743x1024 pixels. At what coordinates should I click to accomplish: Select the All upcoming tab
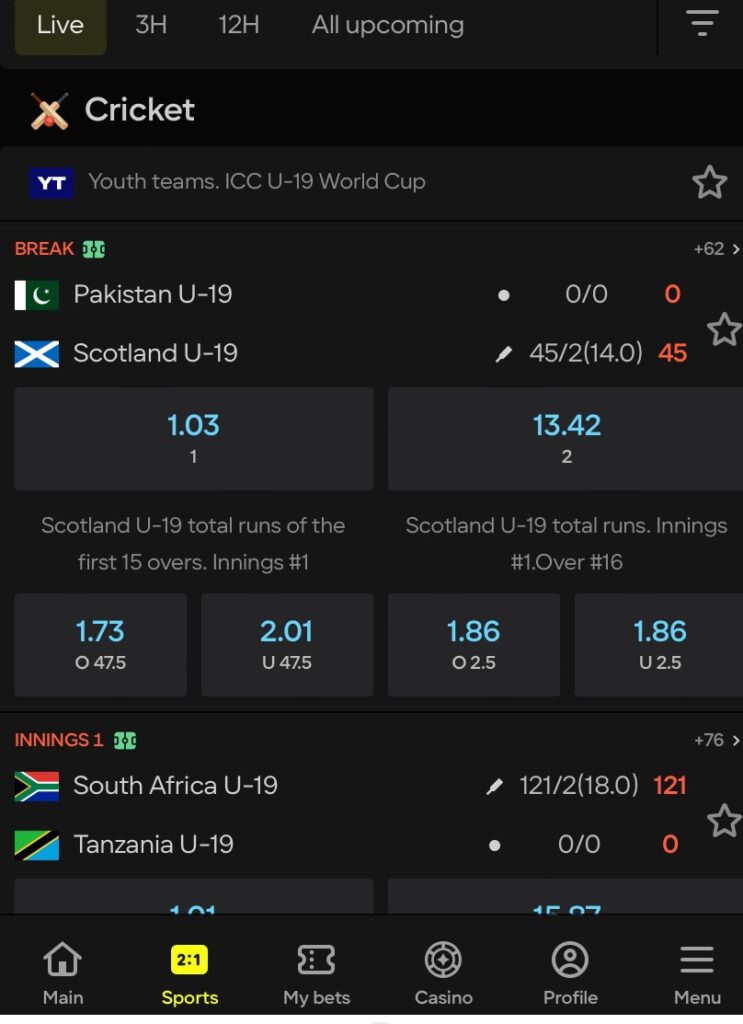point(388,25)
